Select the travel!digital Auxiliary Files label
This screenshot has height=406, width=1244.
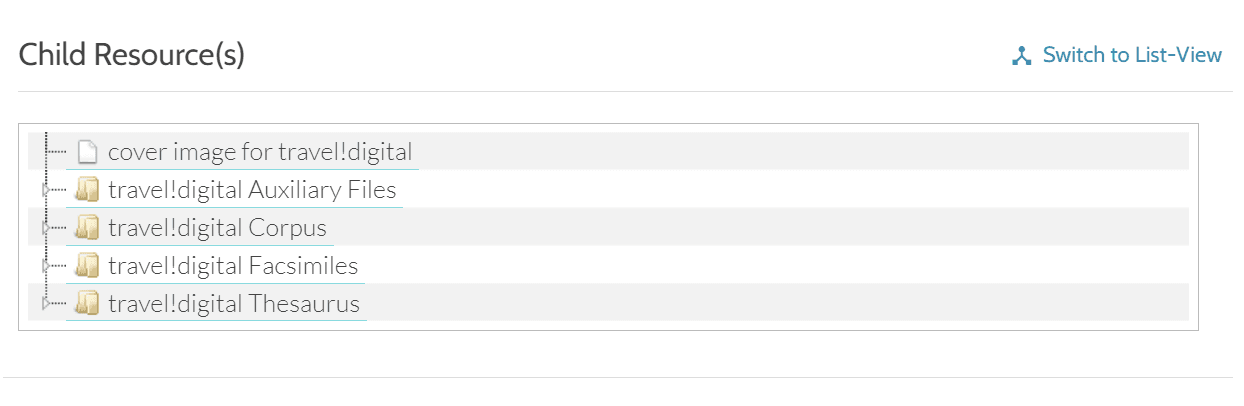(252, 190)
